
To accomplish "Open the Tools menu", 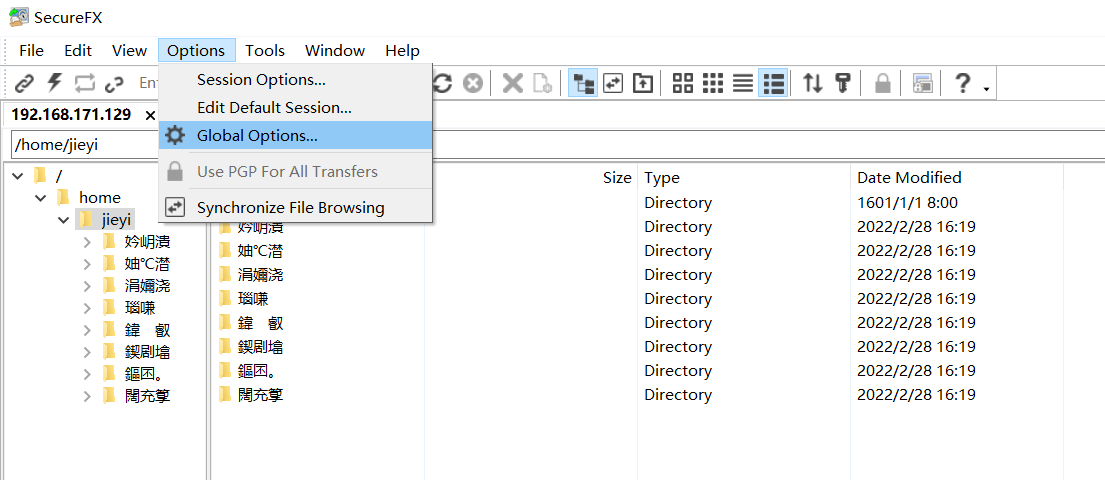I will pos(265,51).
